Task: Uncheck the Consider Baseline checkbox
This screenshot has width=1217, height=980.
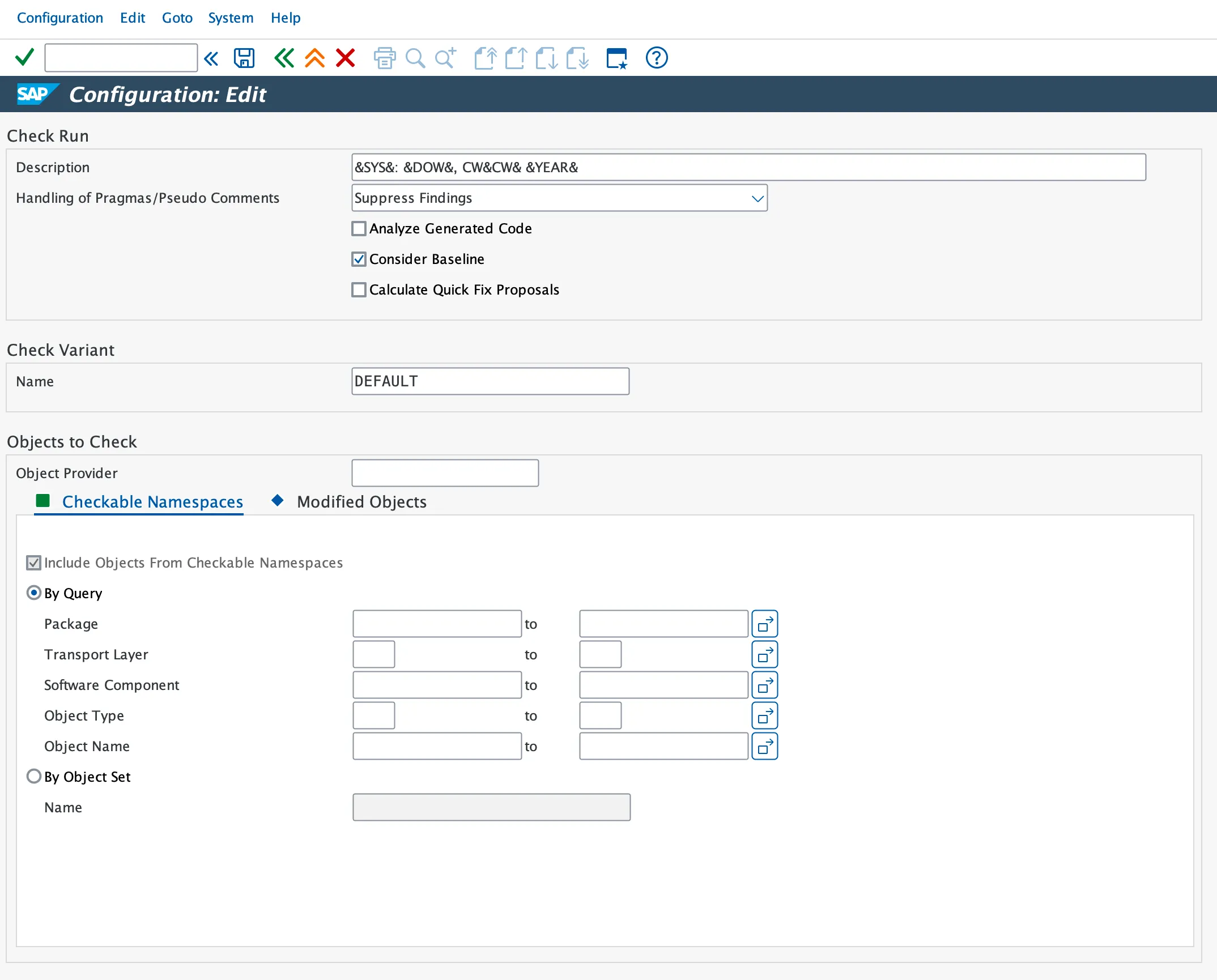Action: (359, 259)
